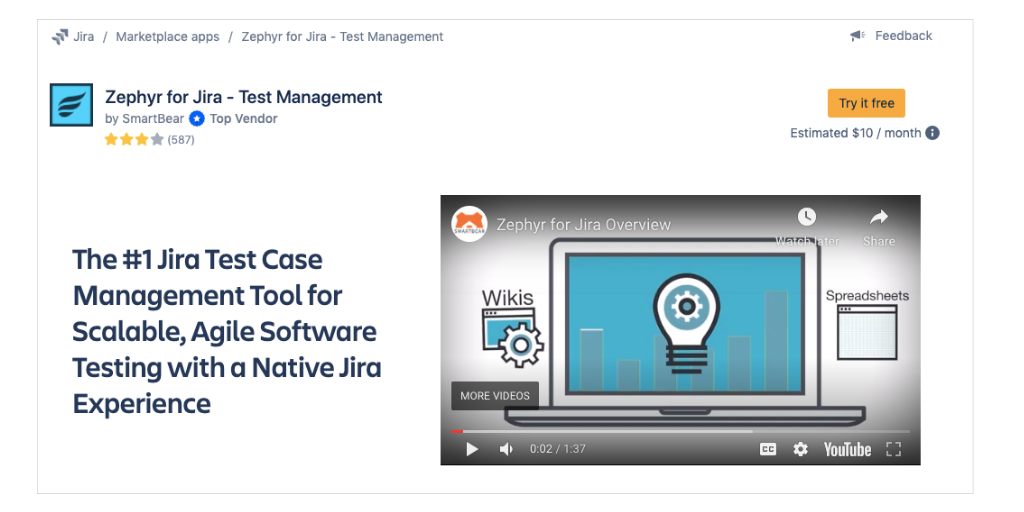Open the Zephyr for Jira Overview video title

583,225
